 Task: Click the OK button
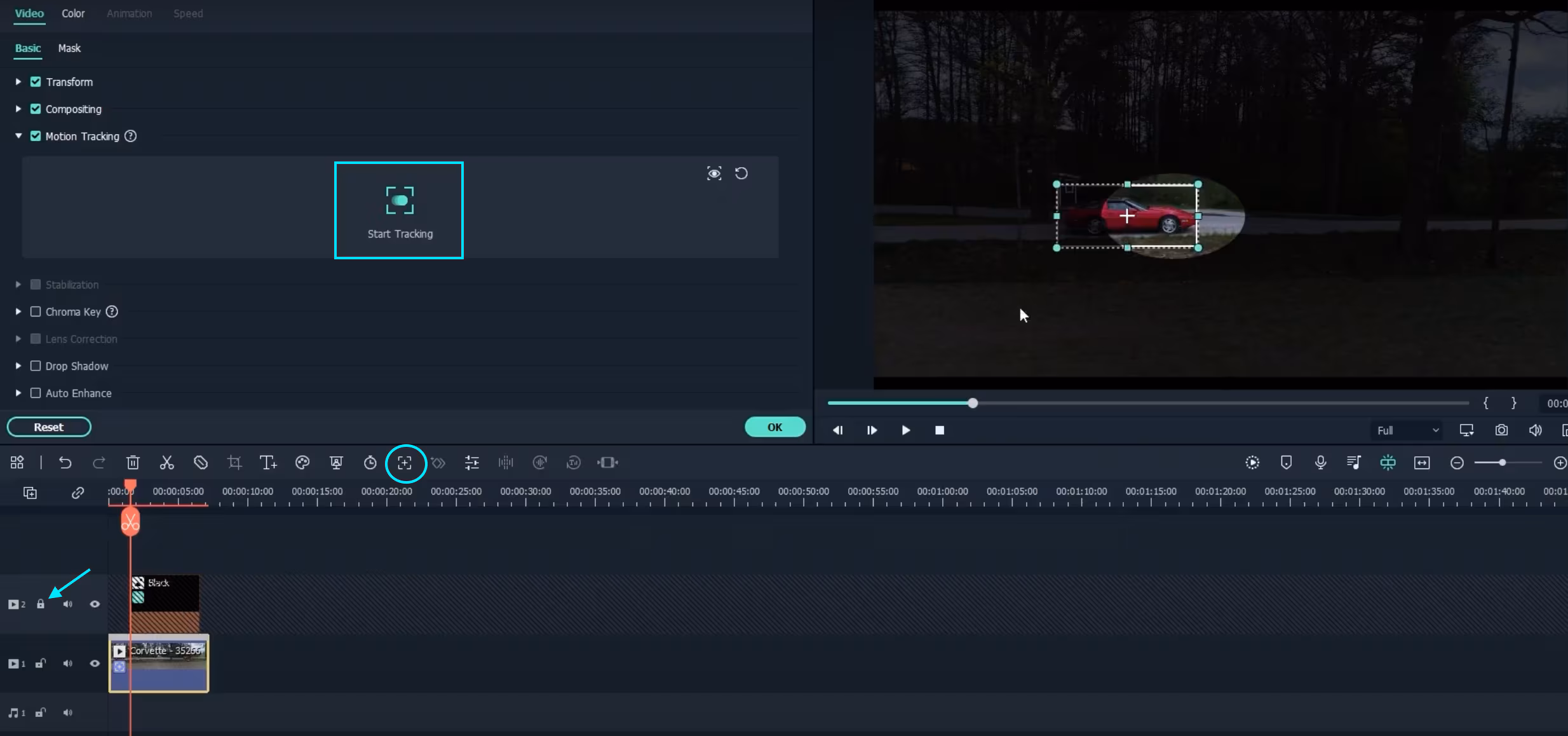pyautogui.click(x=774, y=427)
